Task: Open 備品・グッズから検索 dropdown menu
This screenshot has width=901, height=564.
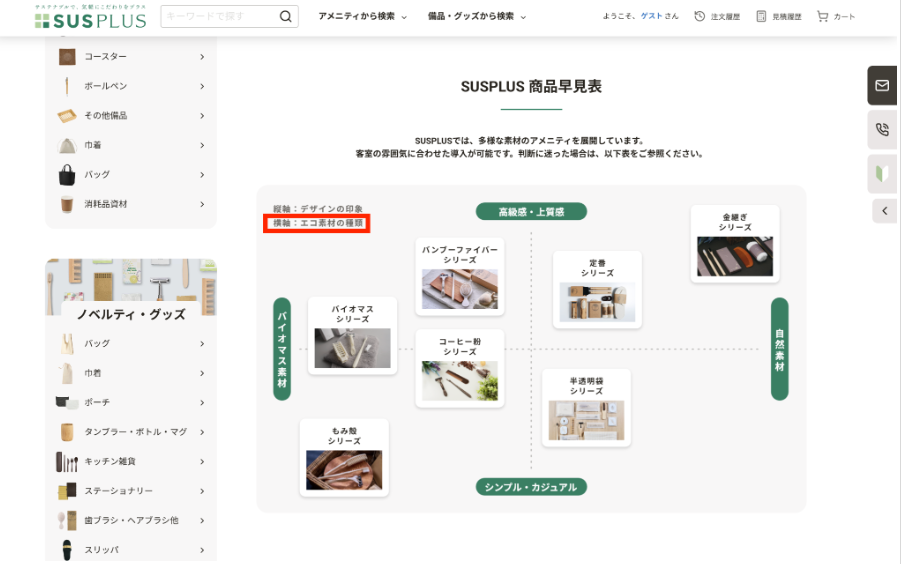Action: (477, 17)
